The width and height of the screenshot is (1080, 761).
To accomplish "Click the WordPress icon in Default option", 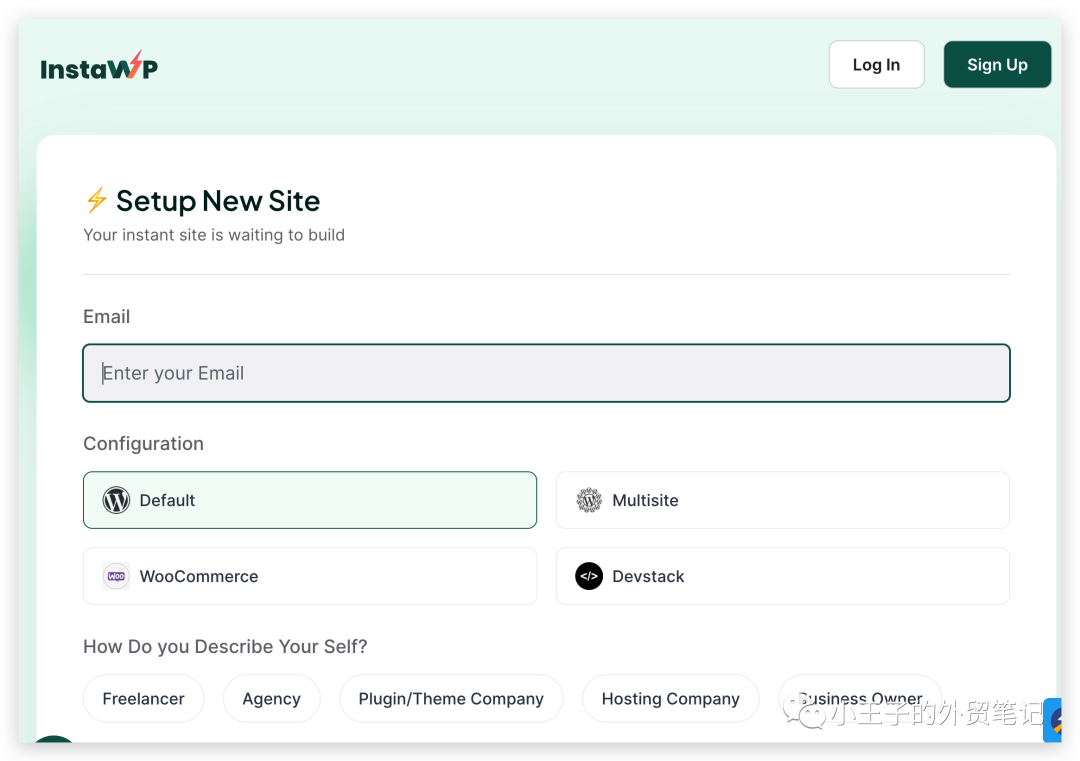I will pos(116,500).
